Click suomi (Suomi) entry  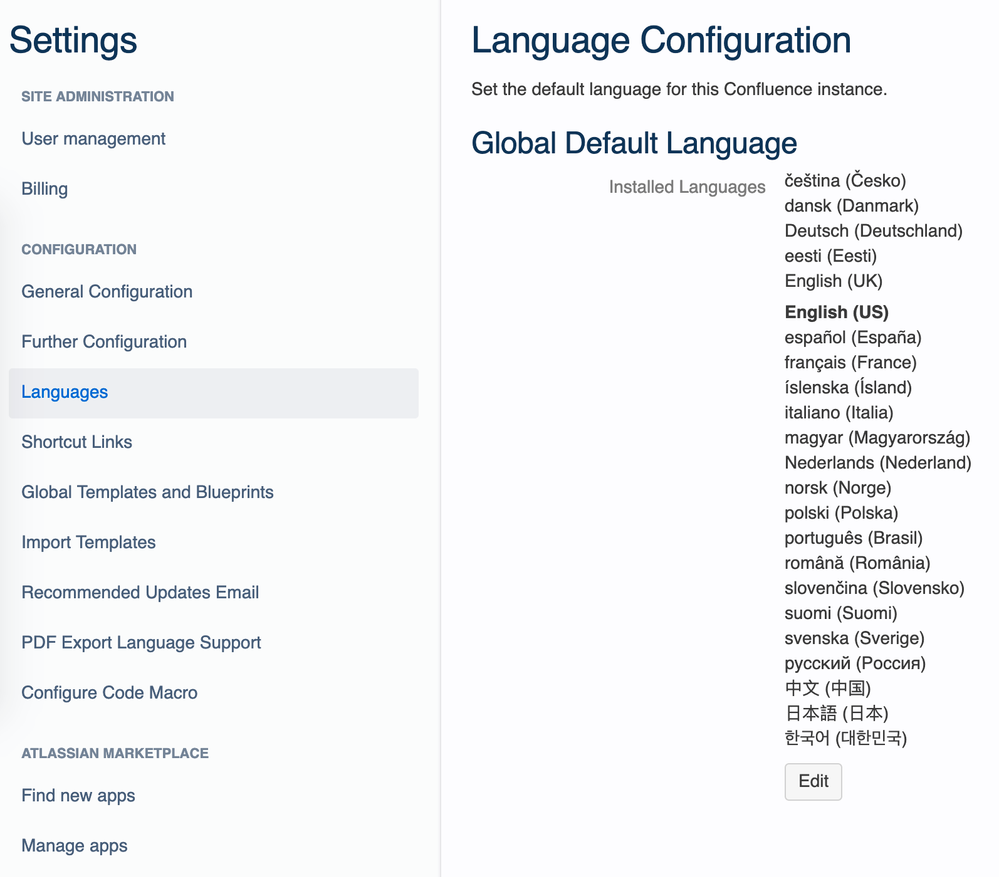(841, 613)
